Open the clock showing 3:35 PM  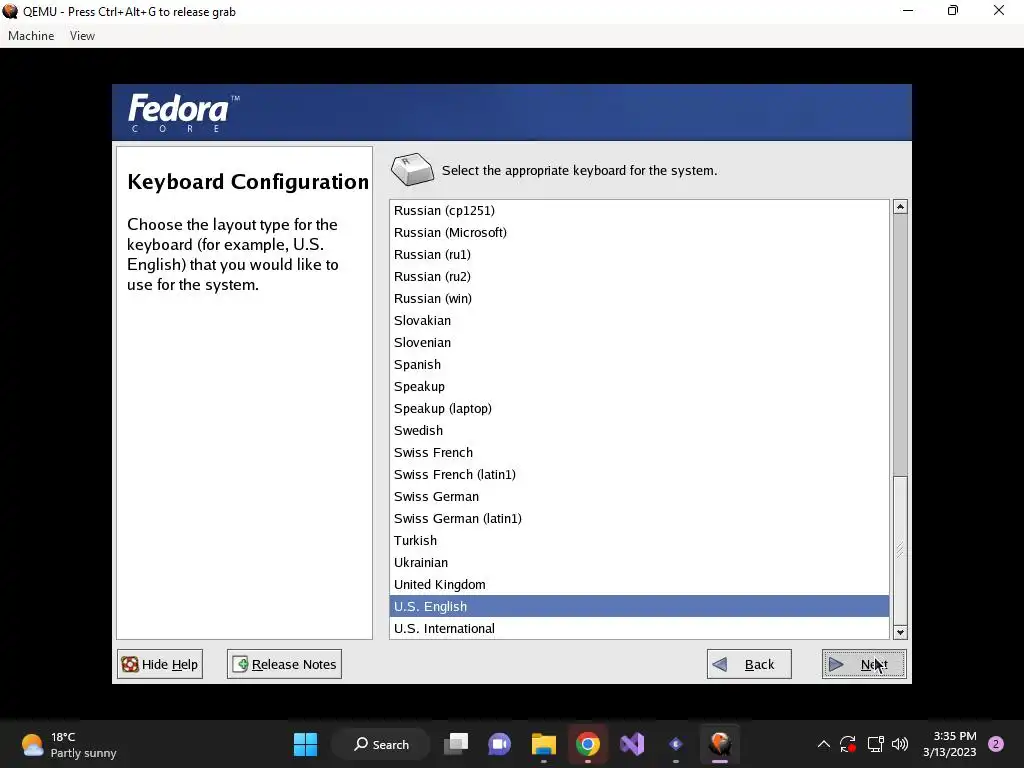(950, 744)
